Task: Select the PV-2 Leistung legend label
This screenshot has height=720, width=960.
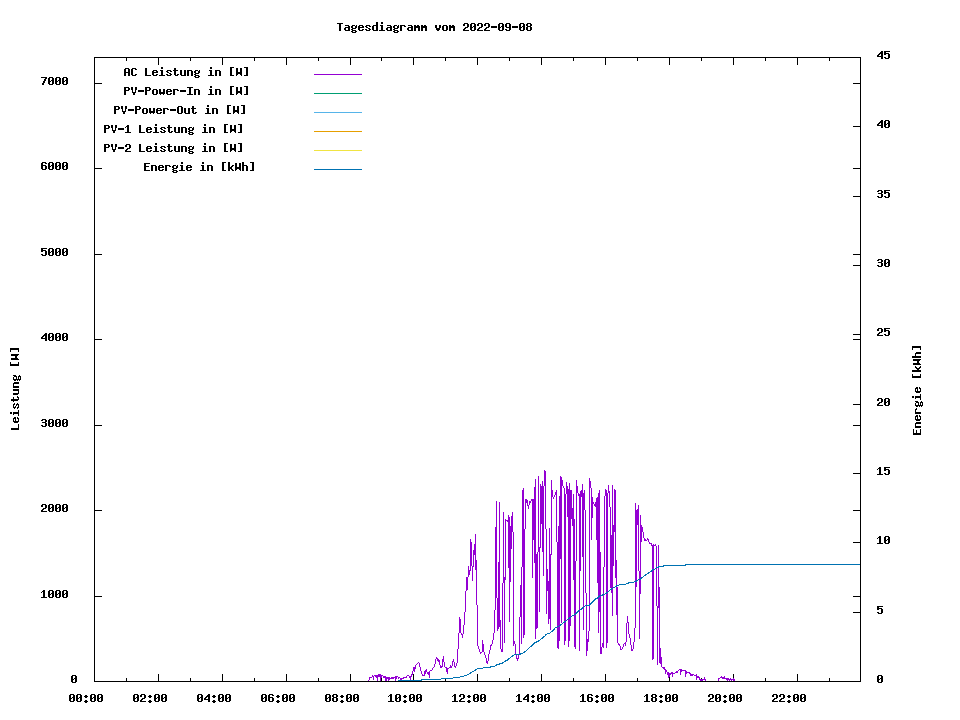Action: (173, 148)
